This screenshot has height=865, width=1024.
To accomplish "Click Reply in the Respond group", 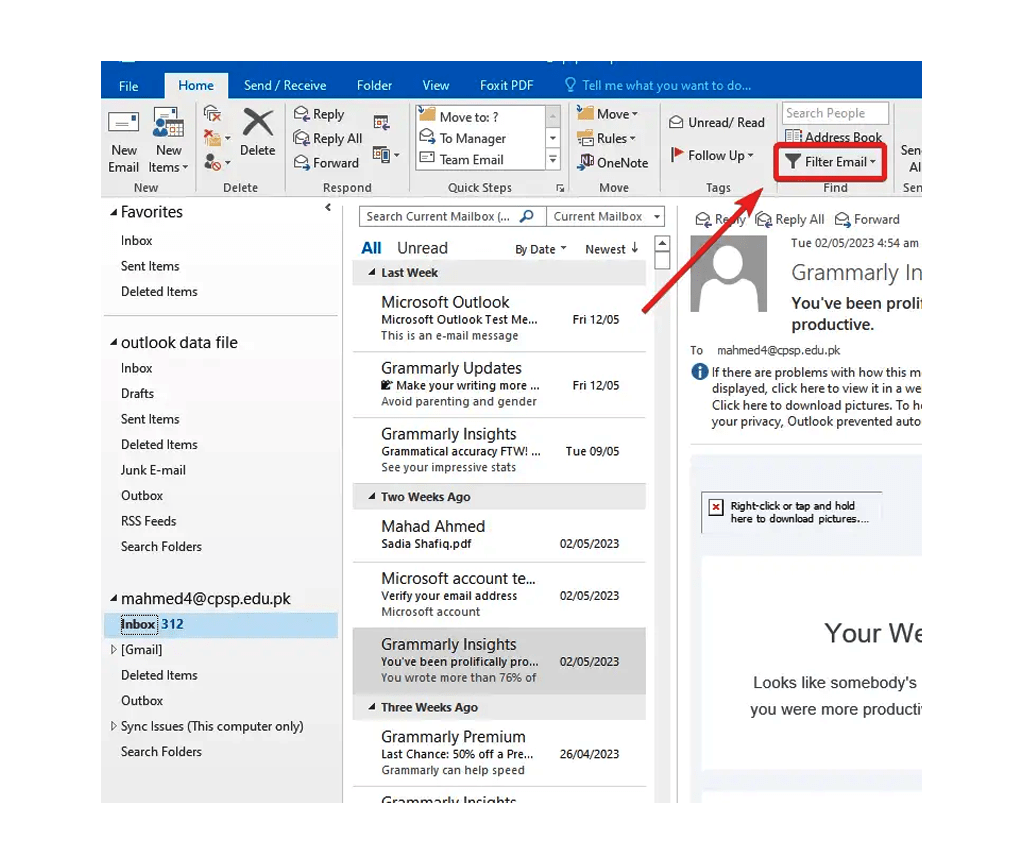I will pyautogui.click(x=319, y=114).
